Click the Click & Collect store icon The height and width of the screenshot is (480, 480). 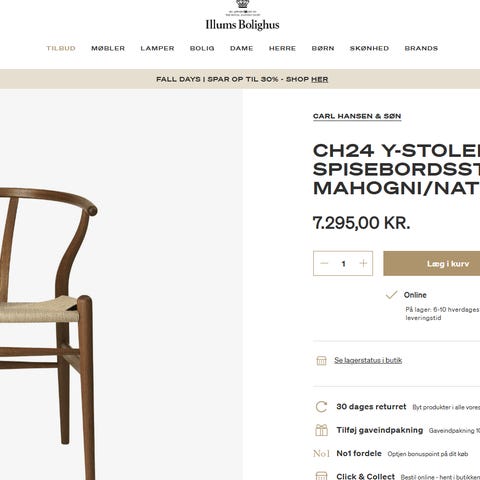point(321,476)
